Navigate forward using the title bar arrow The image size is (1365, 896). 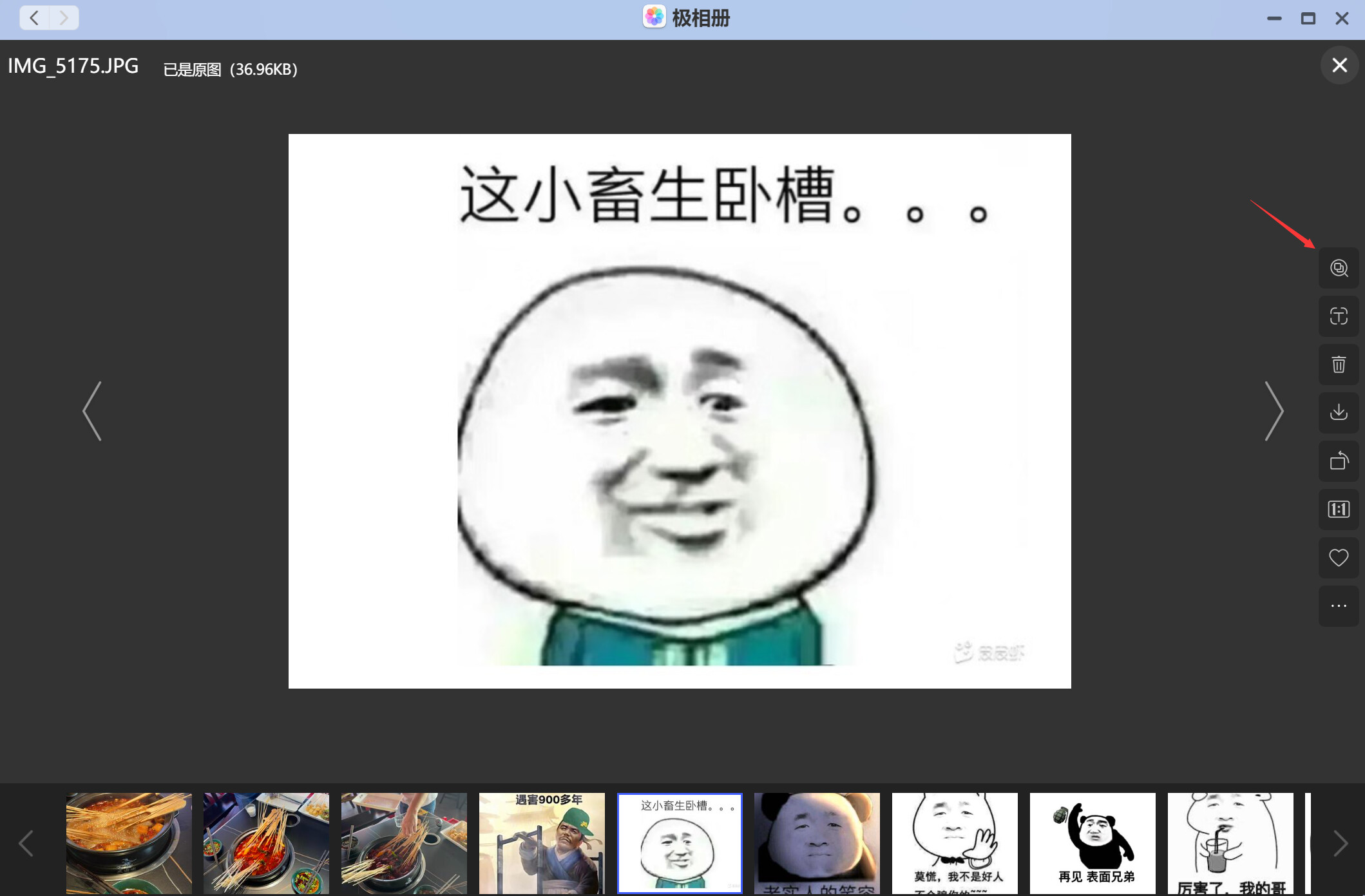pos(64,18)
